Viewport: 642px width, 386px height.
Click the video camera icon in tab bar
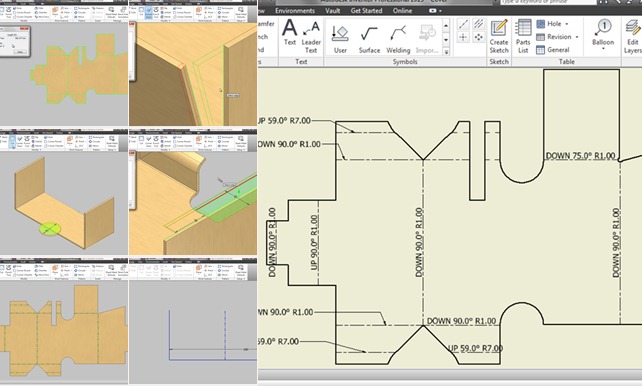coord(432,11)
